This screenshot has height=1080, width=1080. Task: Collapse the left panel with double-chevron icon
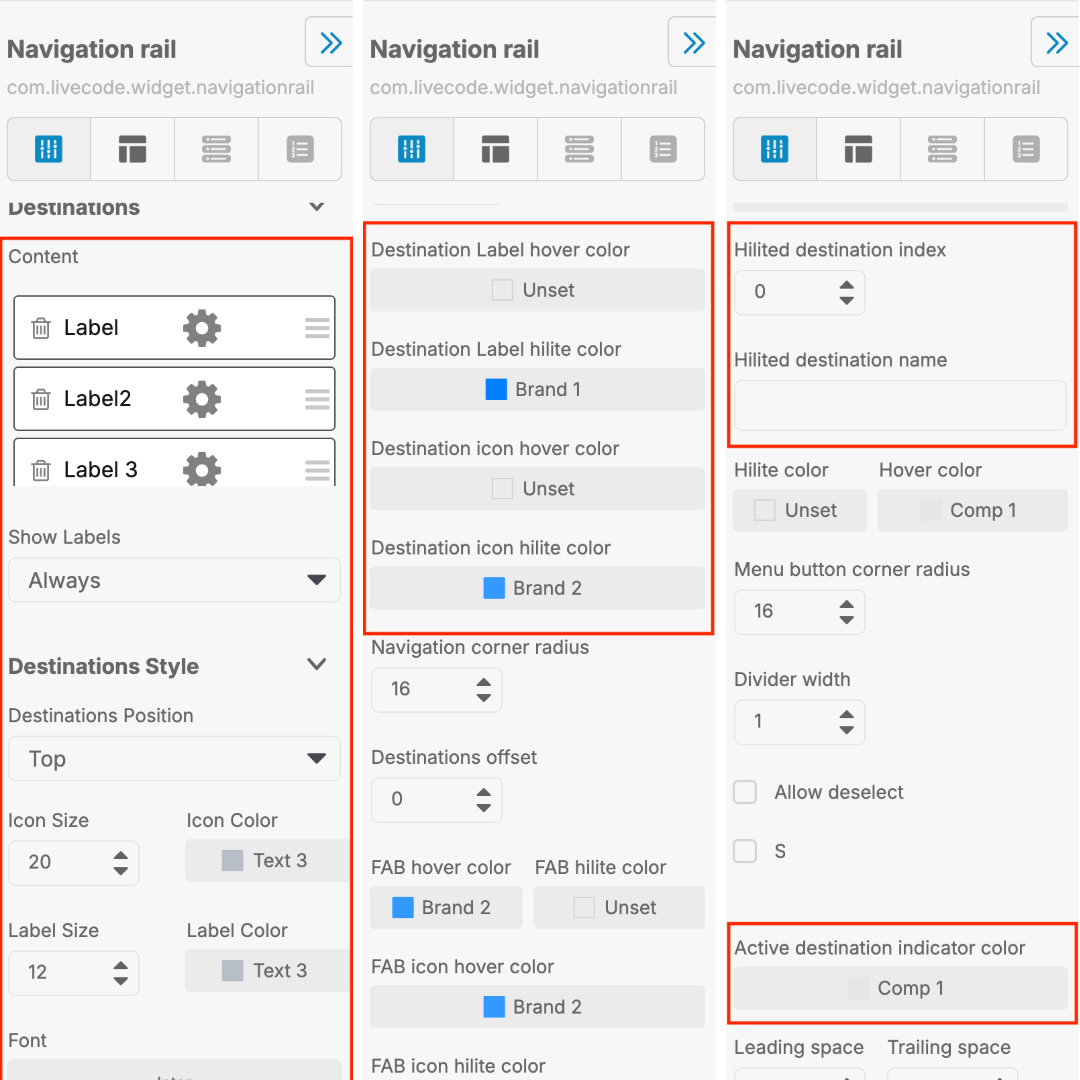click(x=331, y=43)
